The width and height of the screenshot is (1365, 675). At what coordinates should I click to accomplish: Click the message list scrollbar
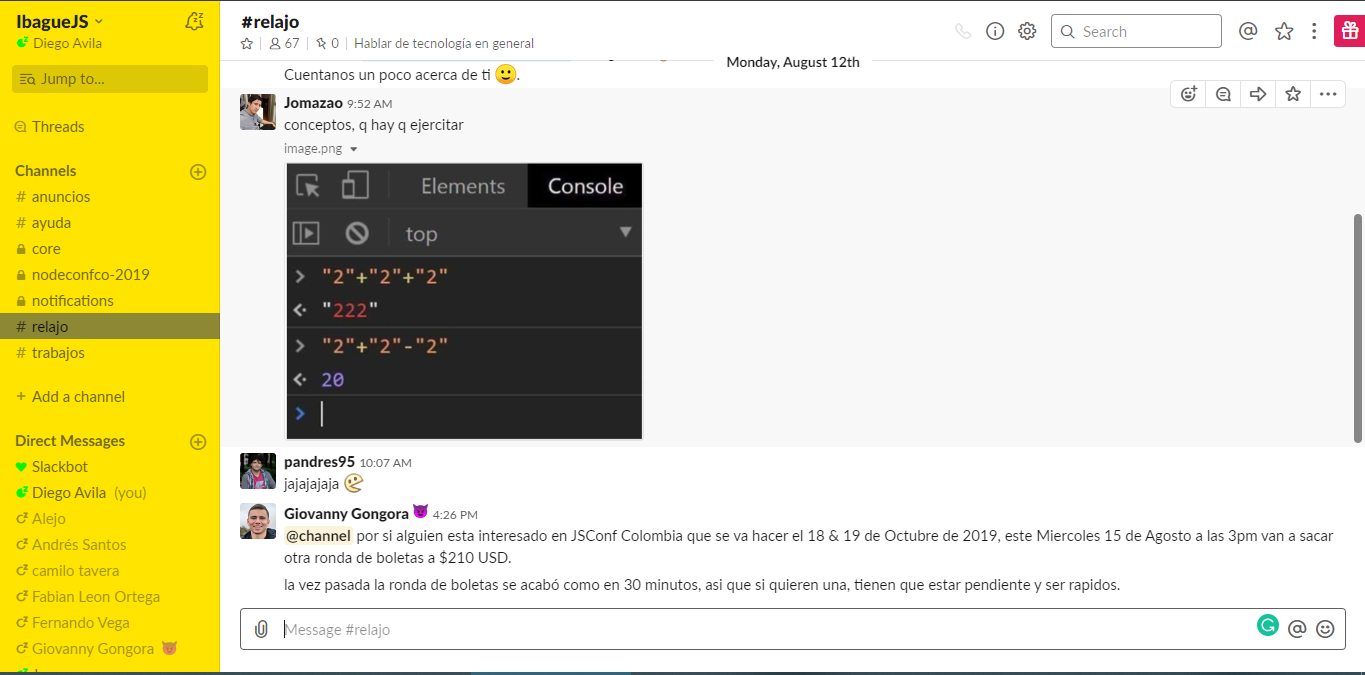[1357, 328]
